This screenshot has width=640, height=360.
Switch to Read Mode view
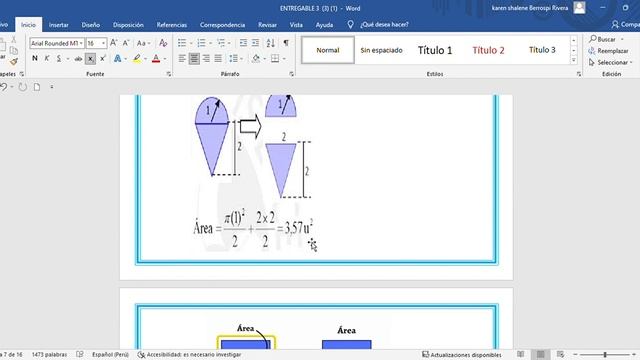(x=520, y=354)
